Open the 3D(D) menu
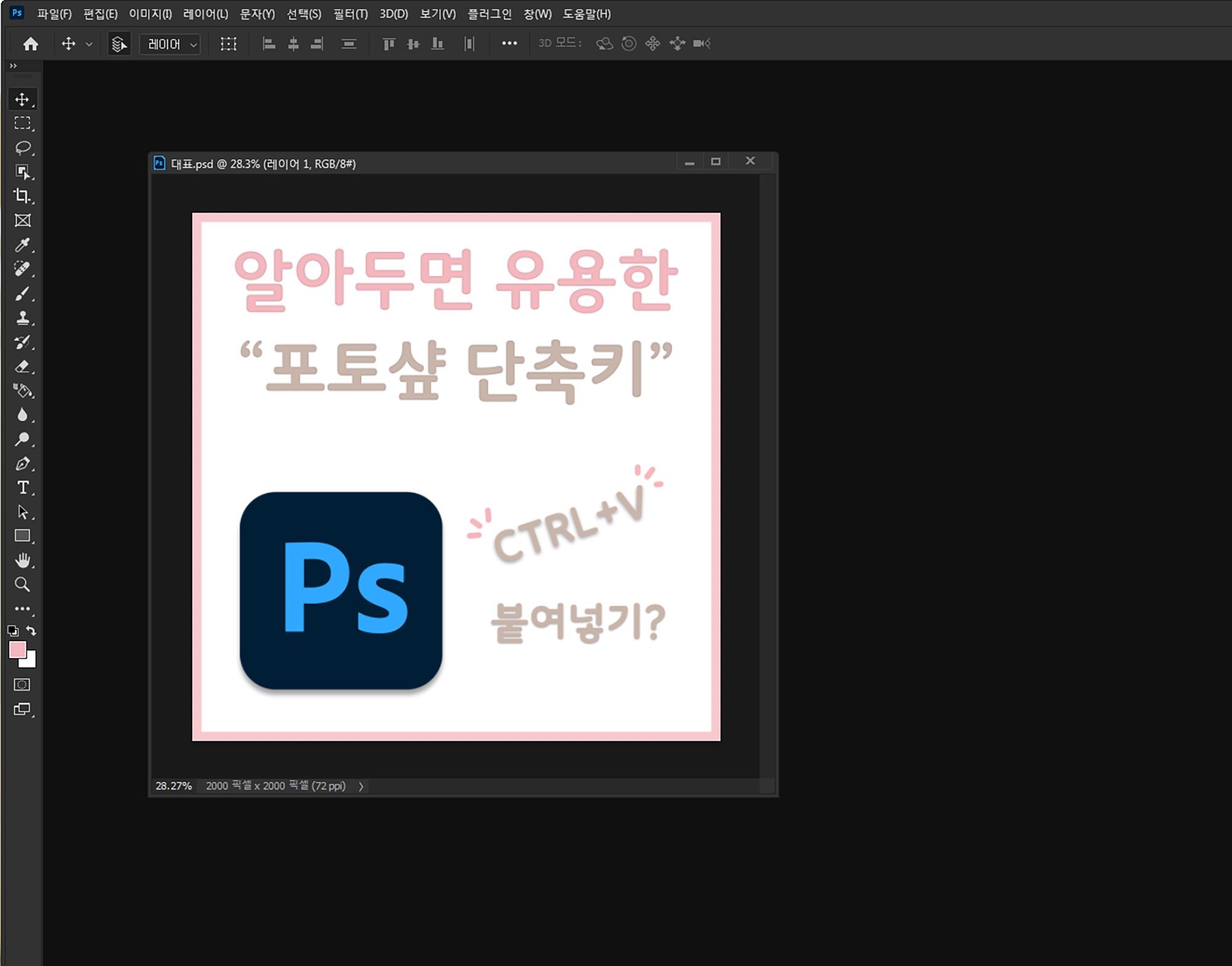The image size is (1232, 966). click(394, 14)
